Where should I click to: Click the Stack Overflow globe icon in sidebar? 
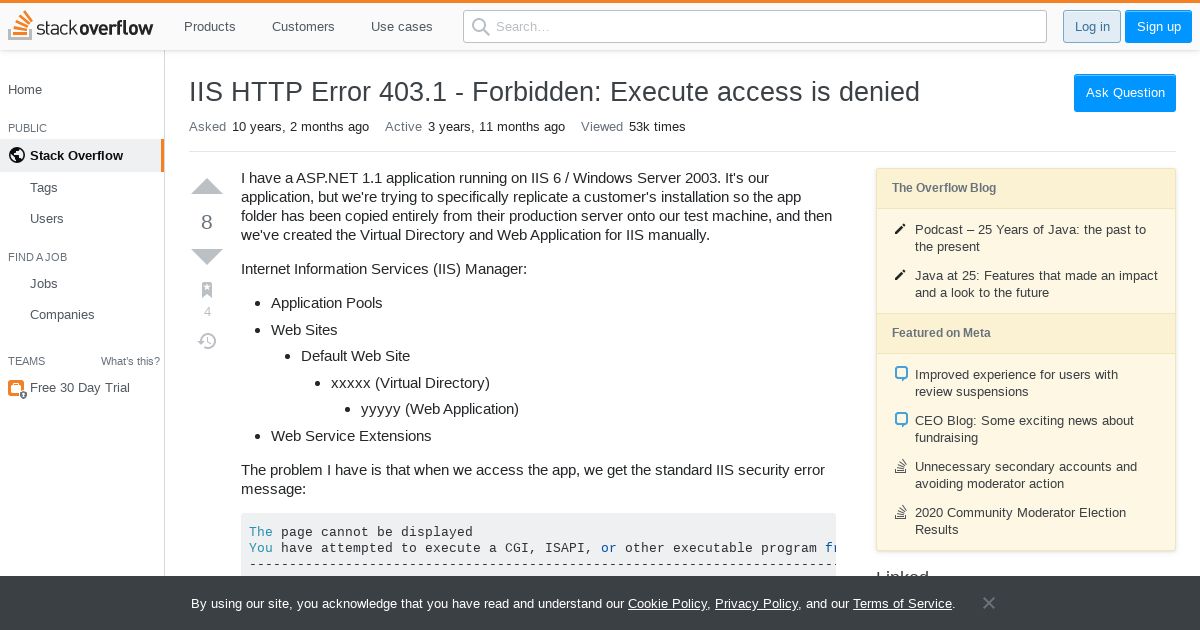click(16, 155)
